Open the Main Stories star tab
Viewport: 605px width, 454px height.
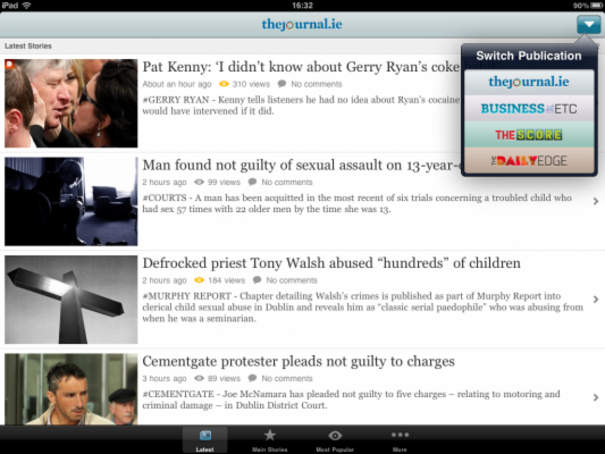[270, 440]
